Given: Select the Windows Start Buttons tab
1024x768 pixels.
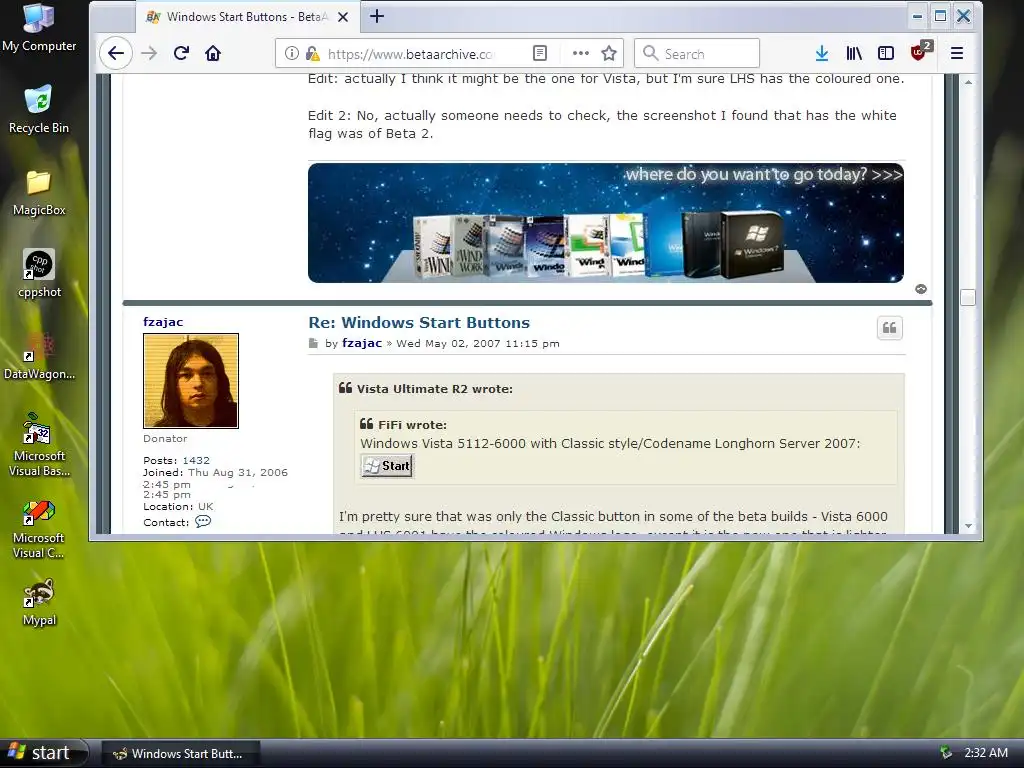Looking at the screenshot, I should [x=247, y=17].
